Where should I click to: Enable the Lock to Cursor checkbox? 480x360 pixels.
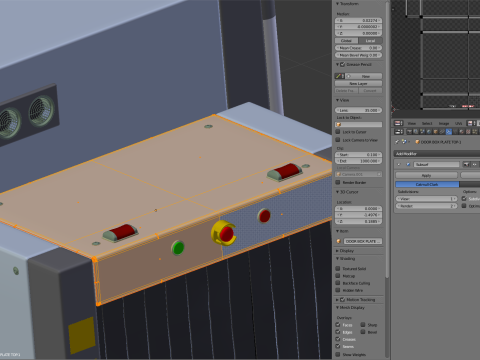[x=338, y=132]
